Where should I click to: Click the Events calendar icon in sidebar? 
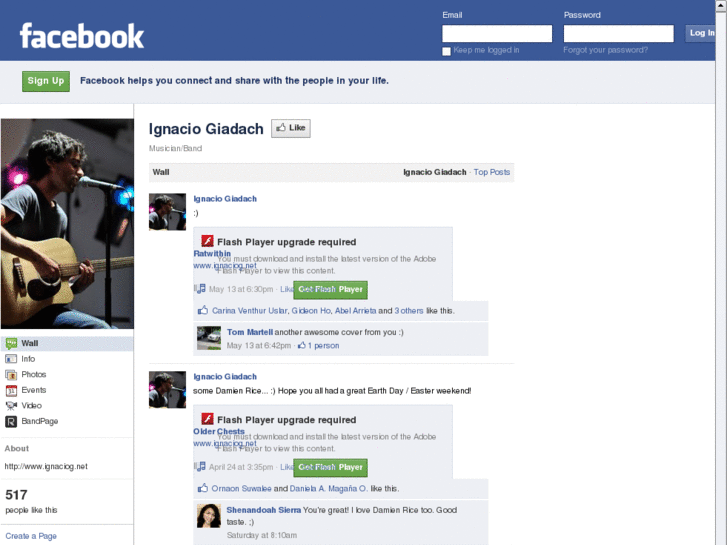[11, 391]
